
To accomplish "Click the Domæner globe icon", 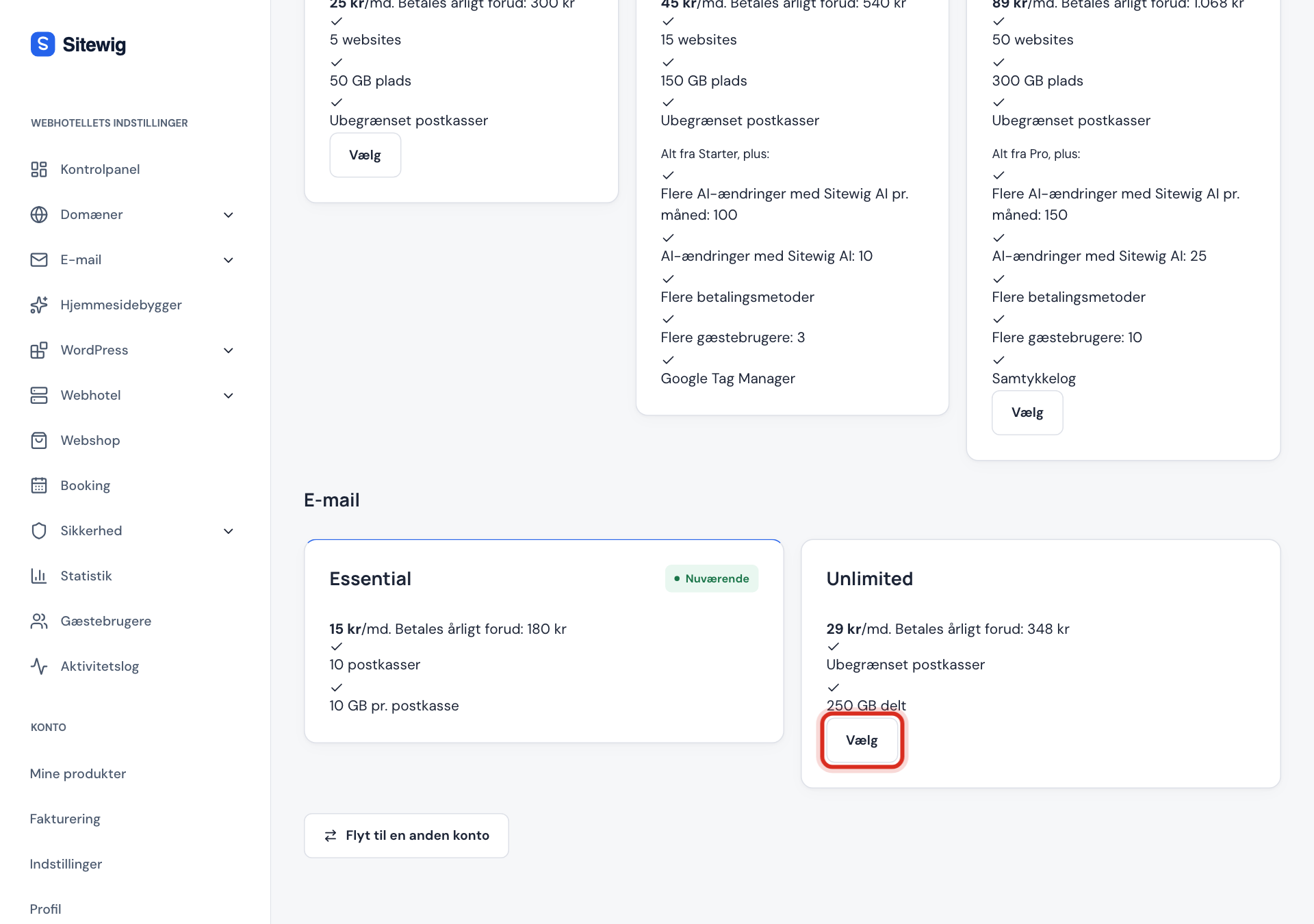I will click(x=39, y=215).
